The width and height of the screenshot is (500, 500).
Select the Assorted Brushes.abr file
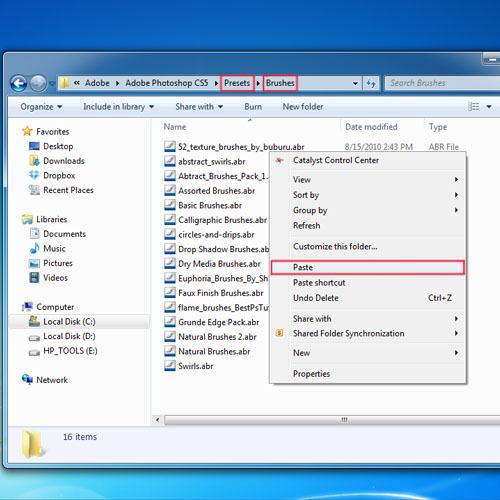(x=210, y=191)
